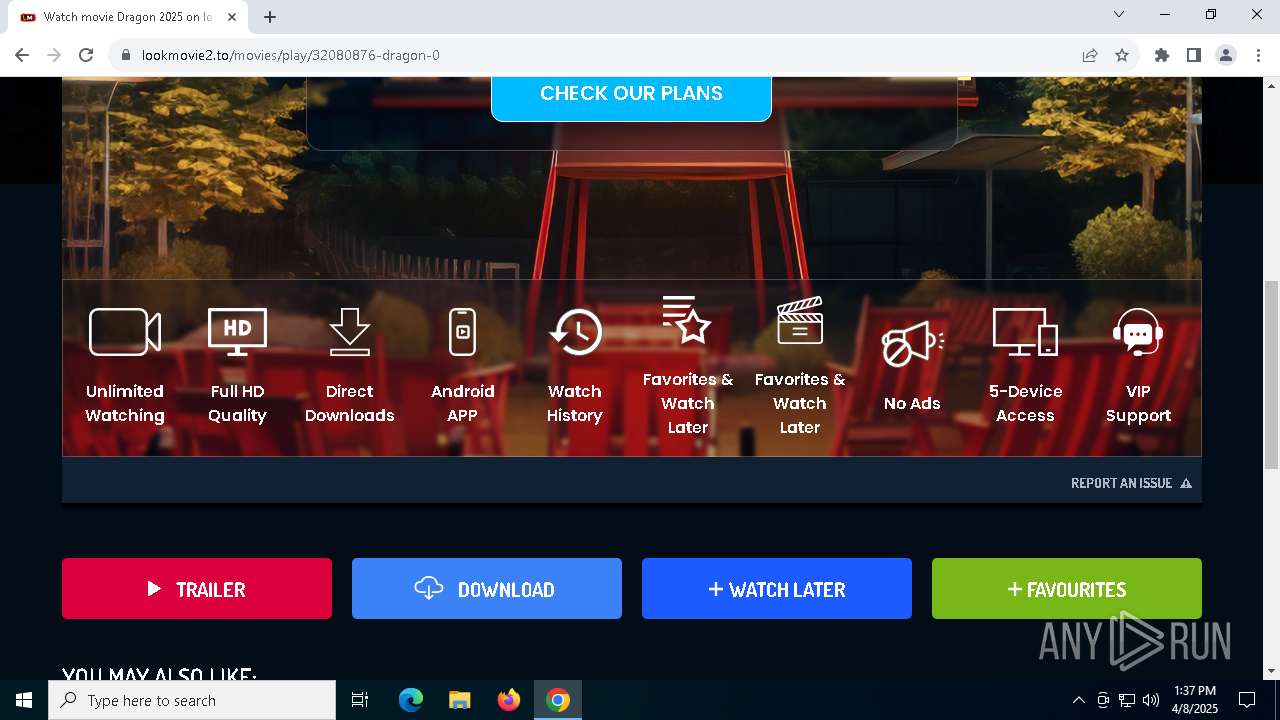This screenshot has height=720, width=1280.
Task: Click the address bar URL field
Action: click(600, 55)
